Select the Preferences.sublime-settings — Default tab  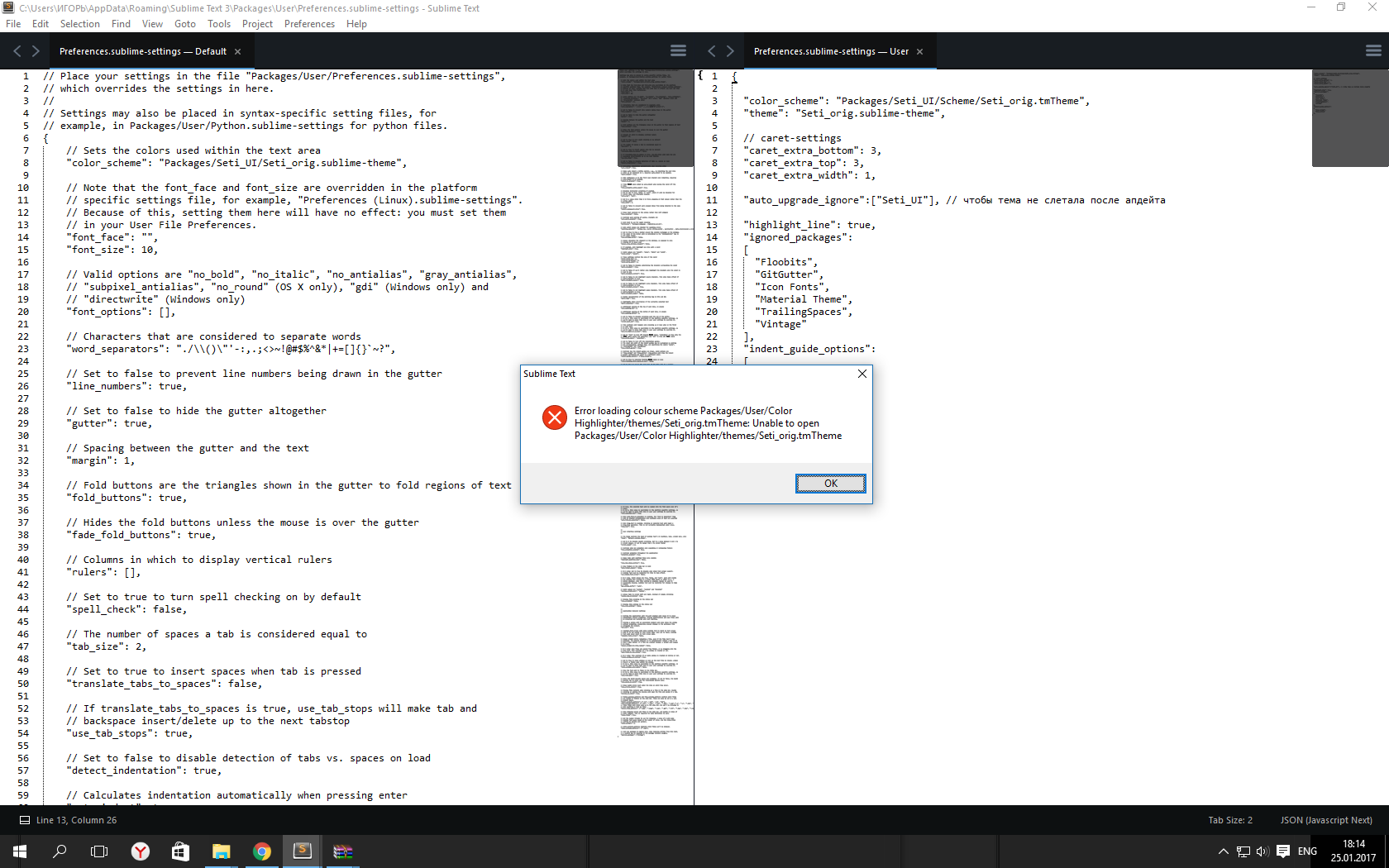(x=142, y=51)
